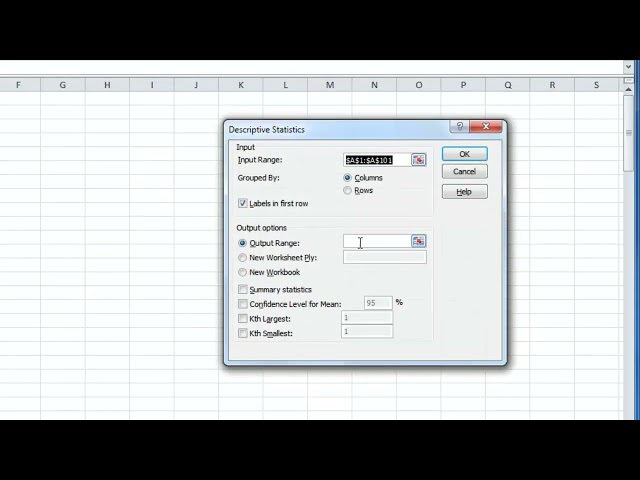Click the vertical scrollbar up arrow
The width and height of the screenshot is (640, 480).
[628, 89]
